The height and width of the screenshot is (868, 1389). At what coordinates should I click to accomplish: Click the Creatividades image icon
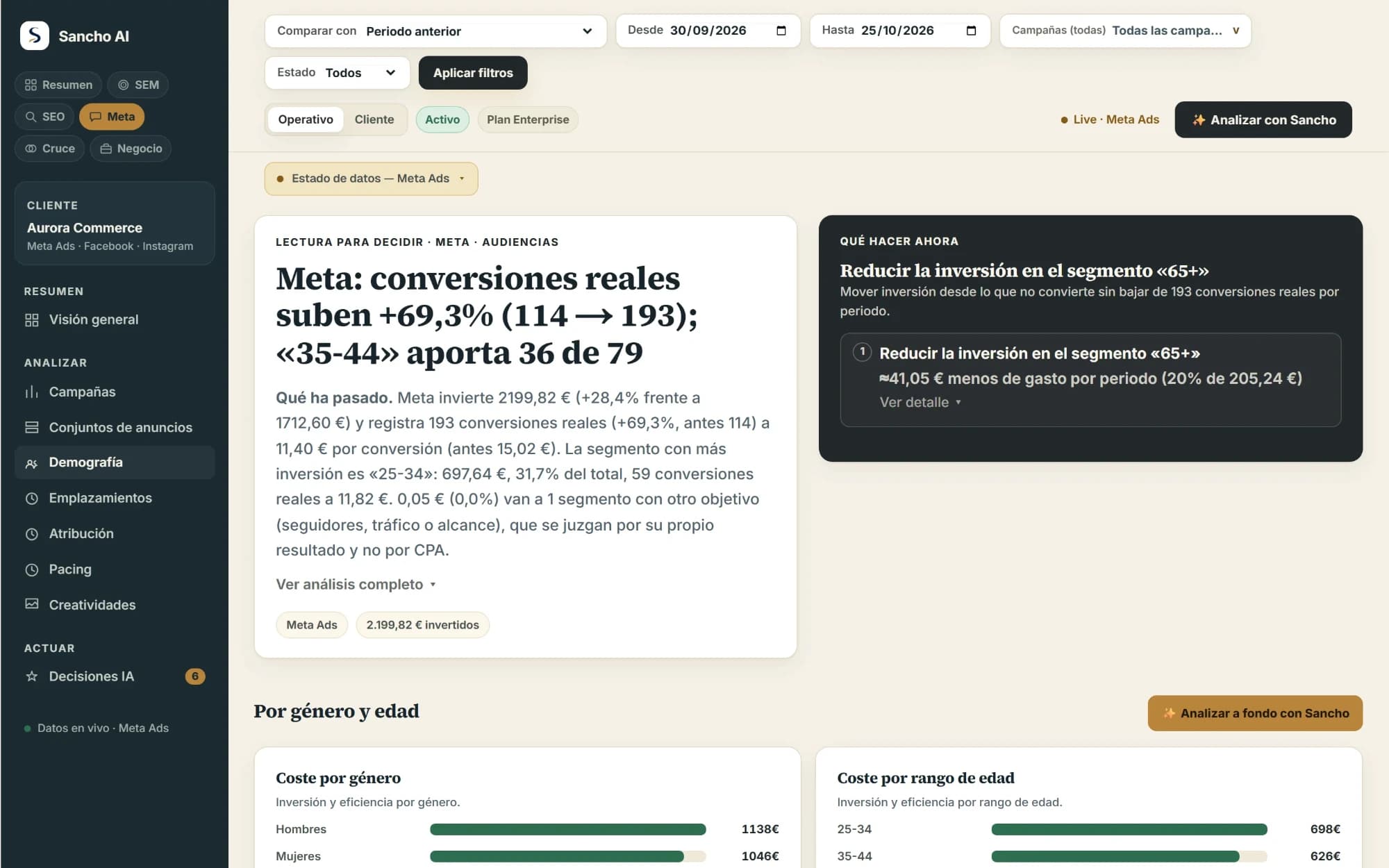tap(31, 604)
